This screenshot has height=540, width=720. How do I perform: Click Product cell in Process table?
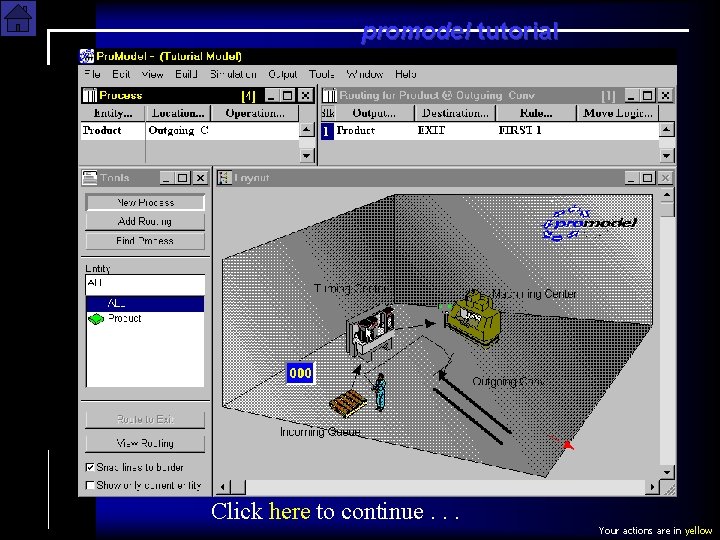pos(112,131)
